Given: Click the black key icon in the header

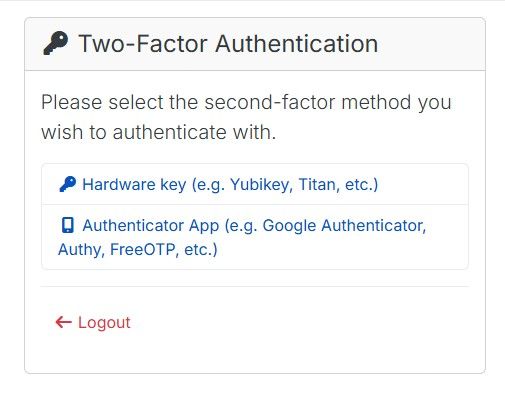Looking at the screenshot, I should tap(56, 43).
